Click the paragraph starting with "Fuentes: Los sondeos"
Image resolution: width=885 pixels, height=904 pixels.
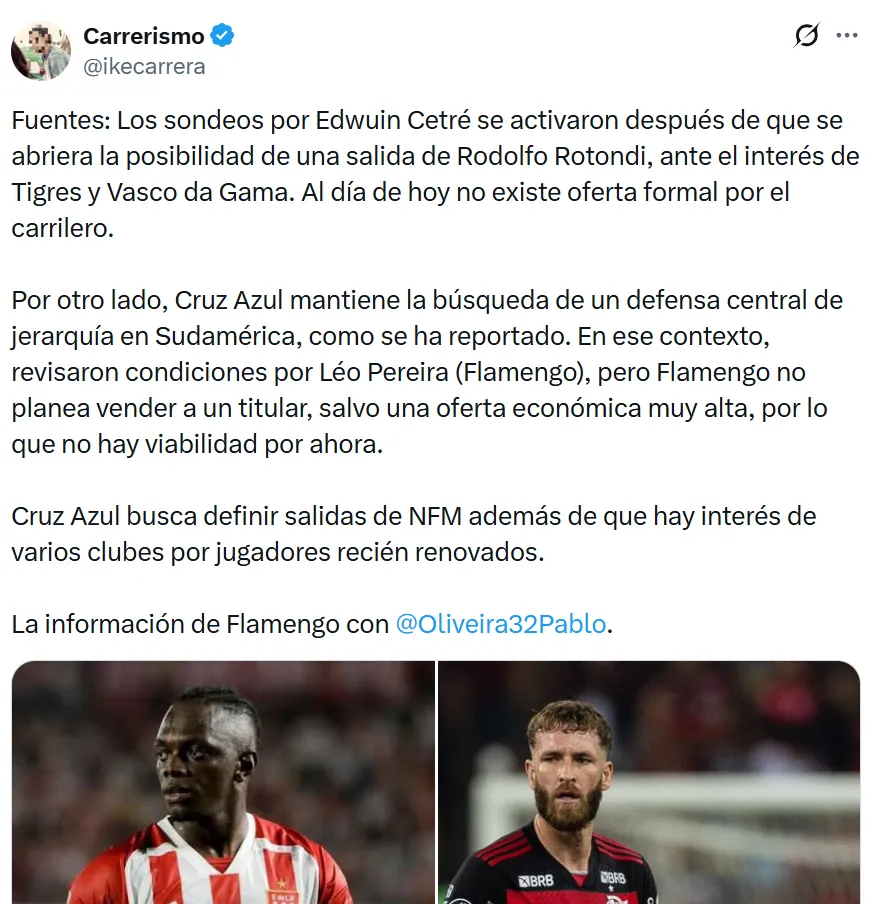(x=435, y=175)
